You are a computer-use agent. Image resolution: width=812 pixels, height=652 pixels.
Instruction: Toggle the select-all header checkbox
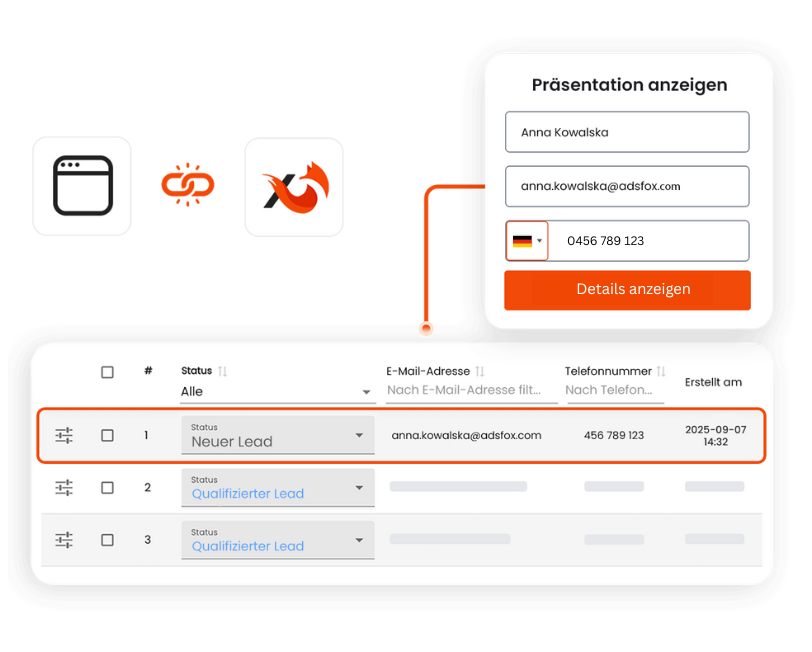[107, 372]
